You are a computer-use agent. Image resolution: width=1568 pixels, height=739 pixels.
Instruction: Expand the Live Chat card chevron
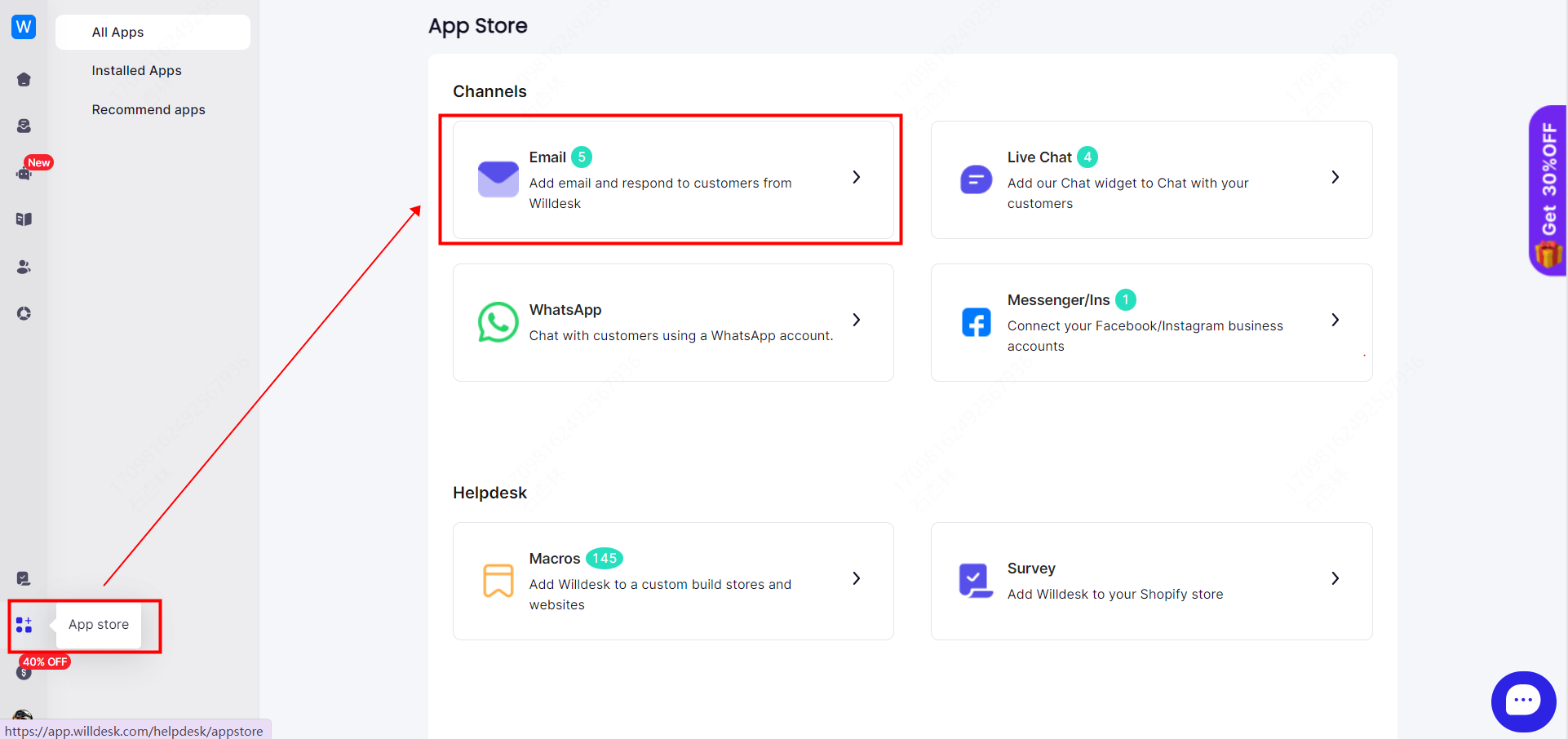[x=1335, y=177]
